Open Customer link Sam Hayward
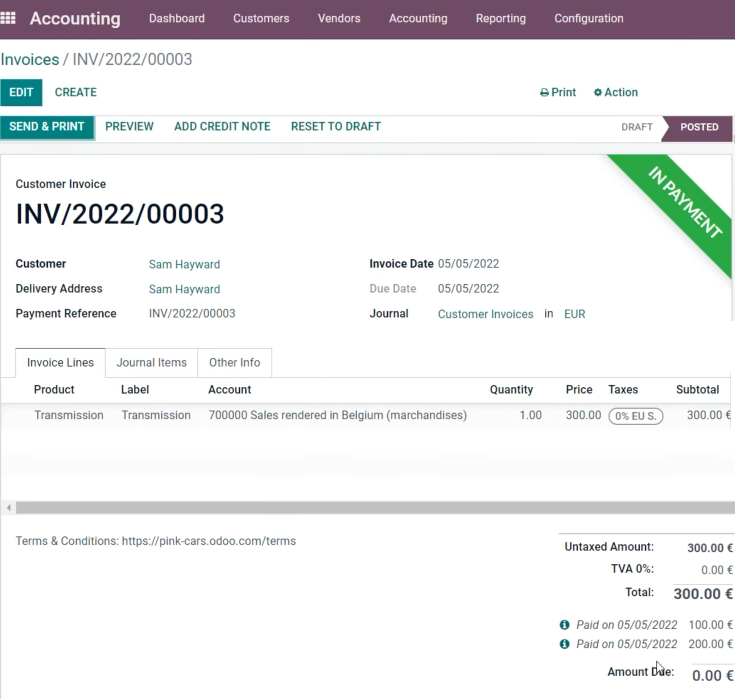Screen dimensions: 735x699 coord(184,264)
